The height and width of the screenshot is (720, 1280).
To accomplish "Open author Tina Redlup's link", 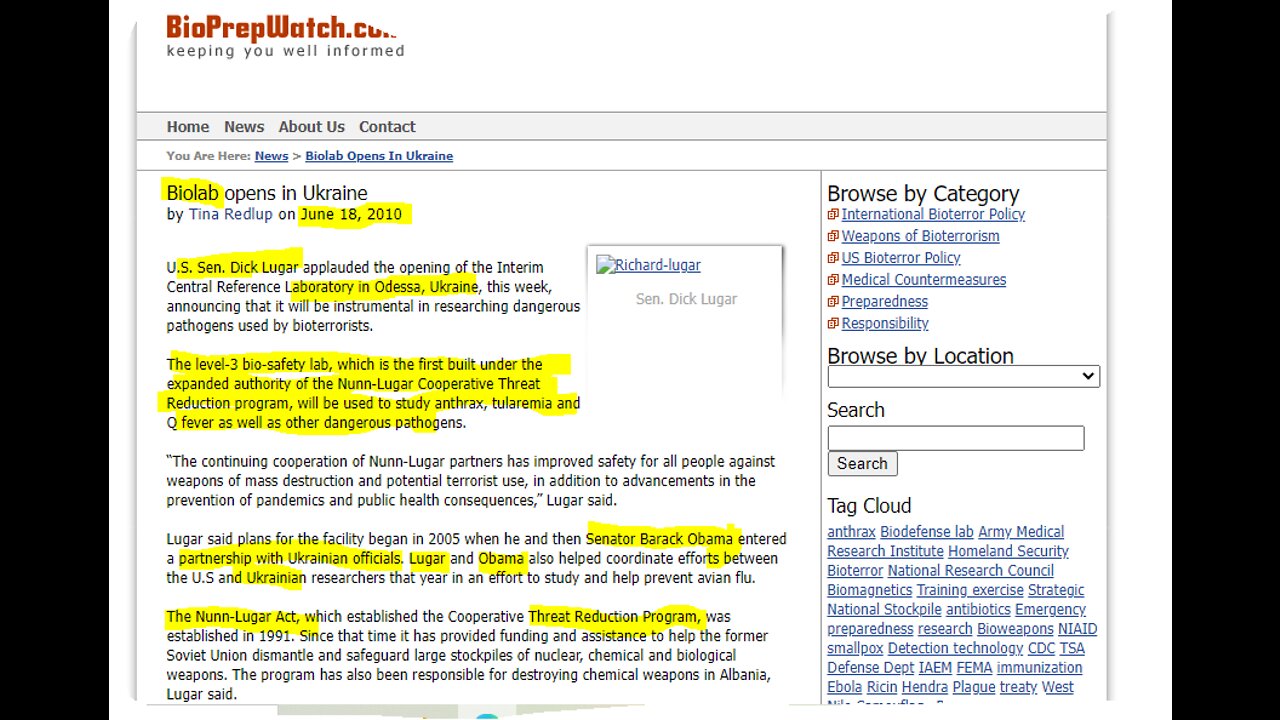I will 230,214.
